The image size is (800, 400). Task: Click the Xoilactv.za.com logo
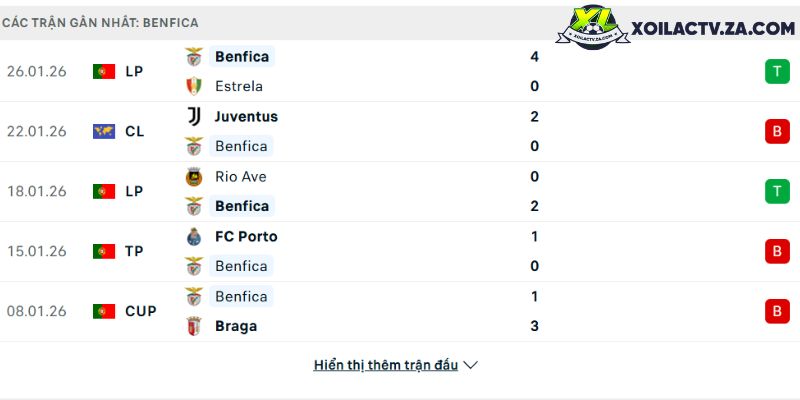click(681, 28)
